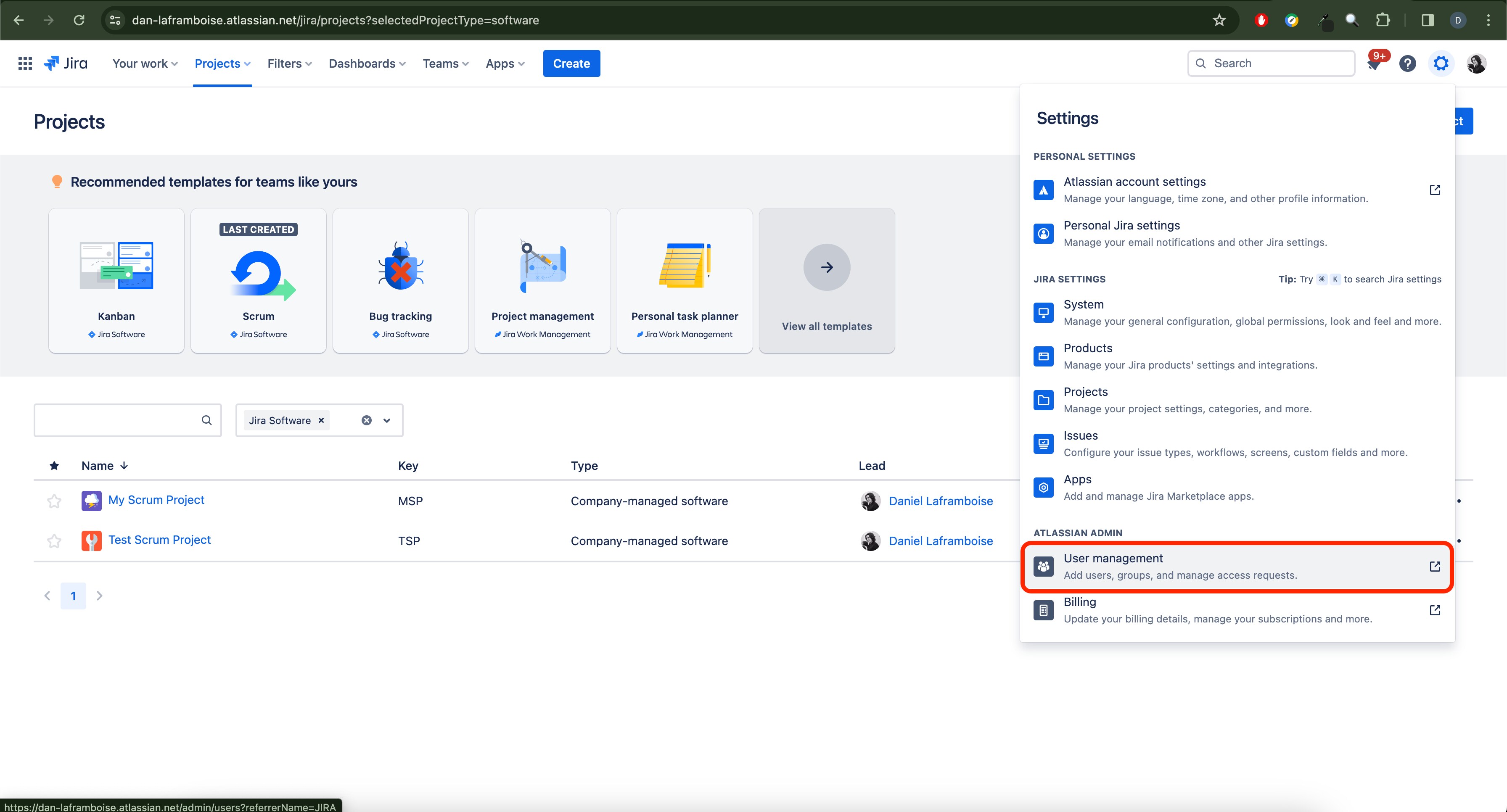Open the user profile avatar in header
1507x812 pixels.
[x=1476, y=63]
